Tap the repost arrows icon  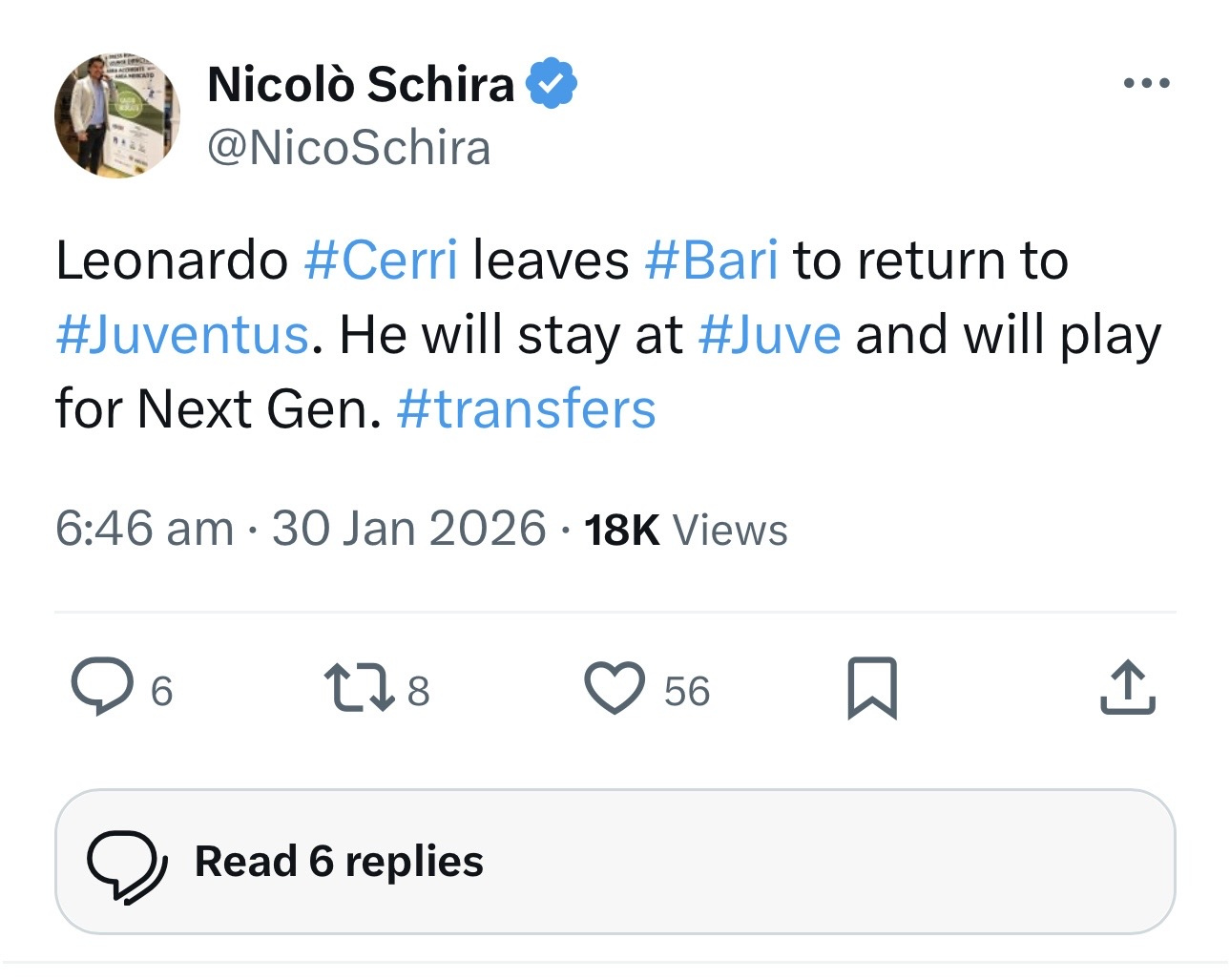point(359,689)
